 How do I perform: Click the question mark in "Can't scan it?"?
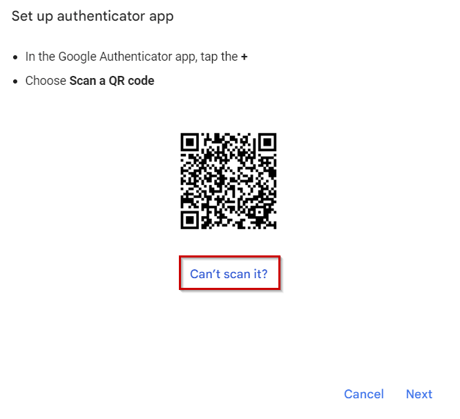pos(264,274)
